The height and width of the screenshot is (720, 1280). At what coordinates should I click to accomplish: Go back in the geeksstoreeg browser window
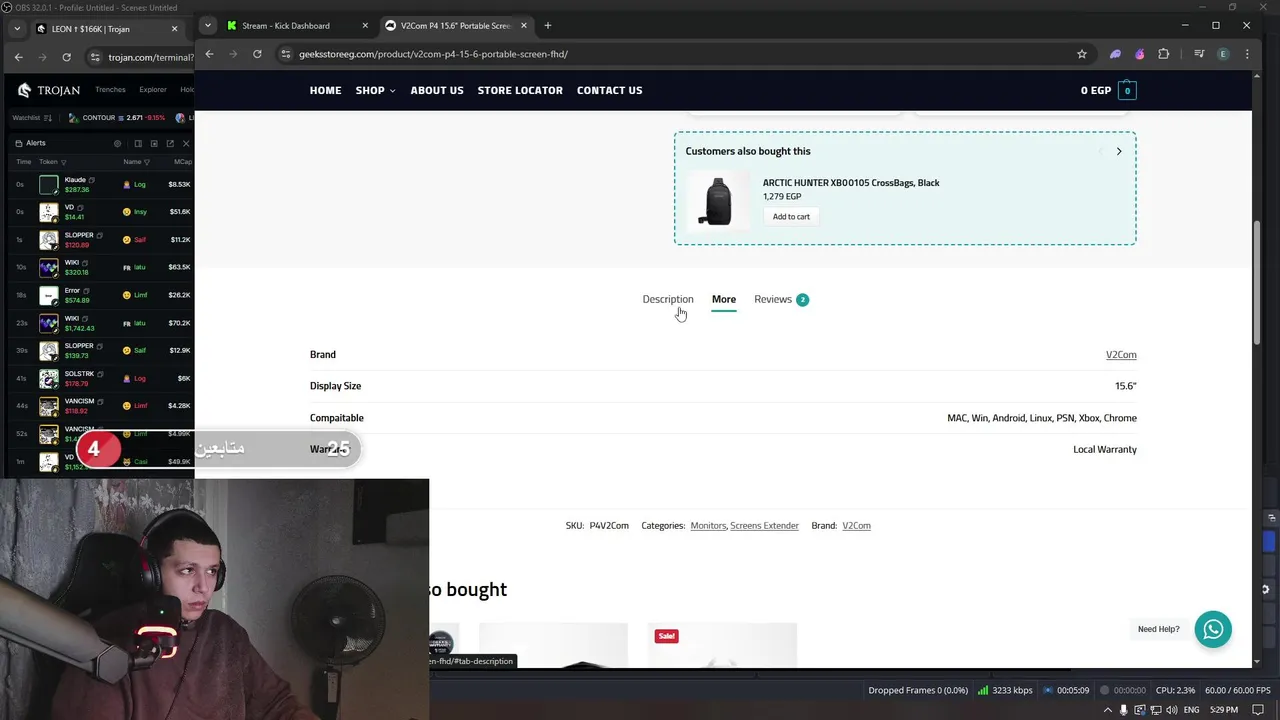click(209, 54)
